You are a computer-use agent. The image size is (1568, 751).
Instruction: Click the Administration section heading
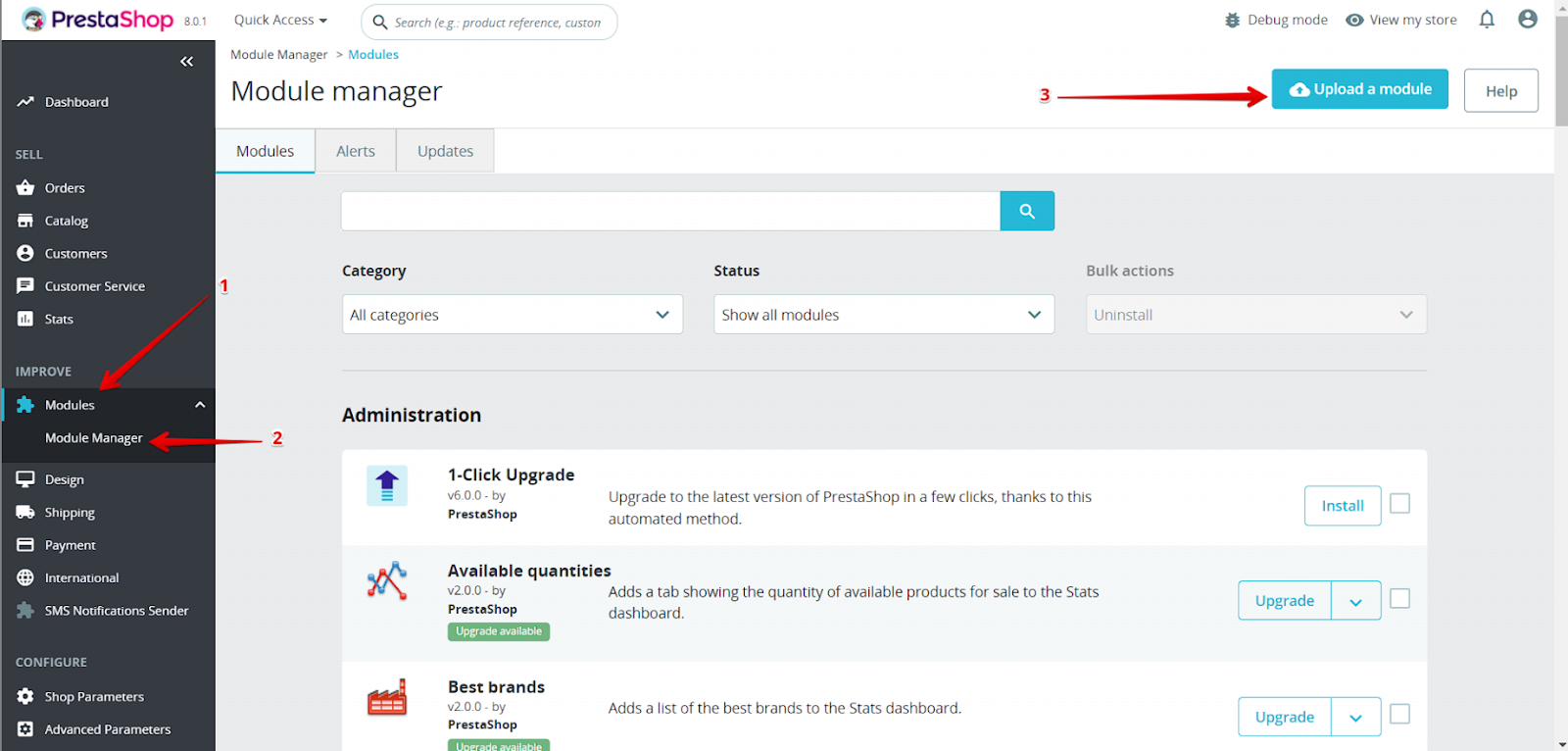(x=412, y=415)
